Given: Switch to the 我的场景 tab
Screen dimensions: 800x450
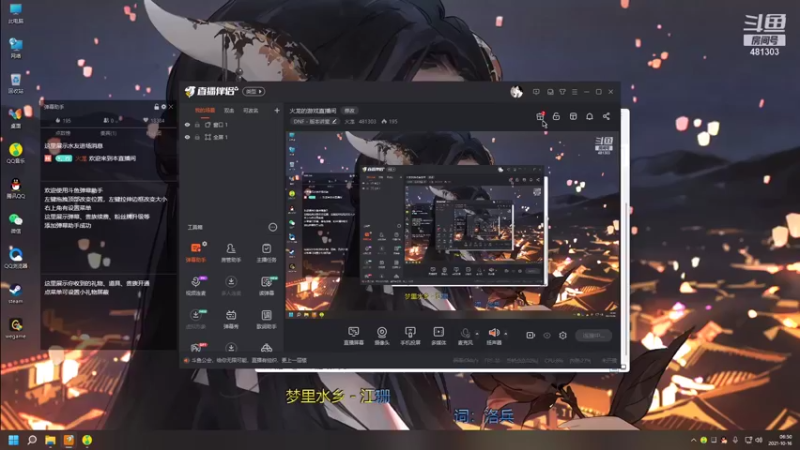Looking at the screenshot, I should click(x=205, y=110).
